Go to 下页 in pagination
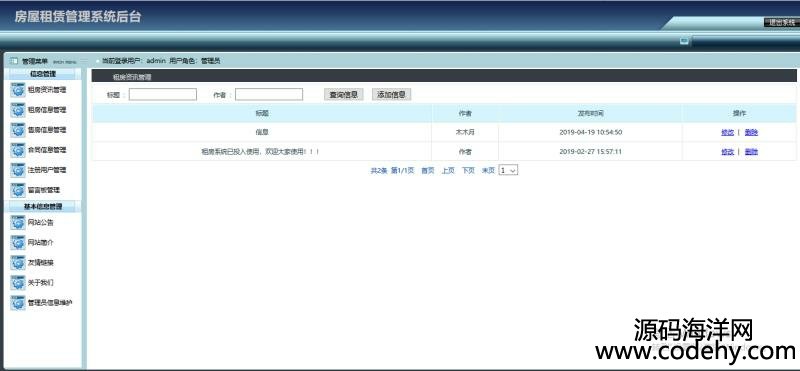The width and height of the screenshot is (800, 371). [468, 170]
